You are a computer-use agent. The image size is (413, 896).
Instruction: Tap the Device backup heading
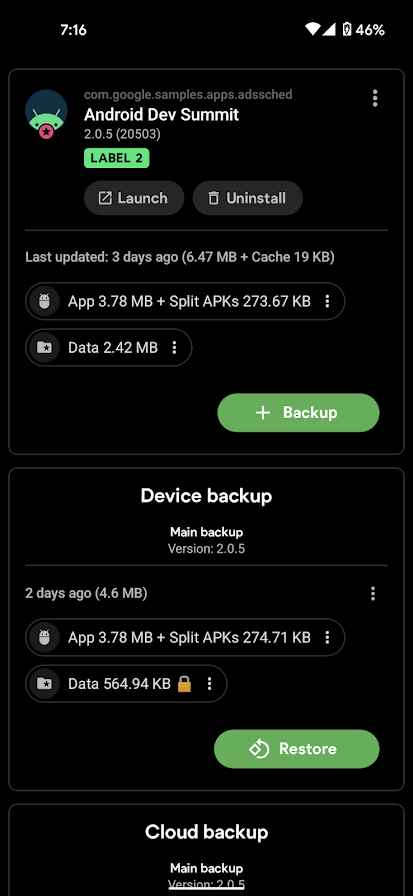click(206, 495)
